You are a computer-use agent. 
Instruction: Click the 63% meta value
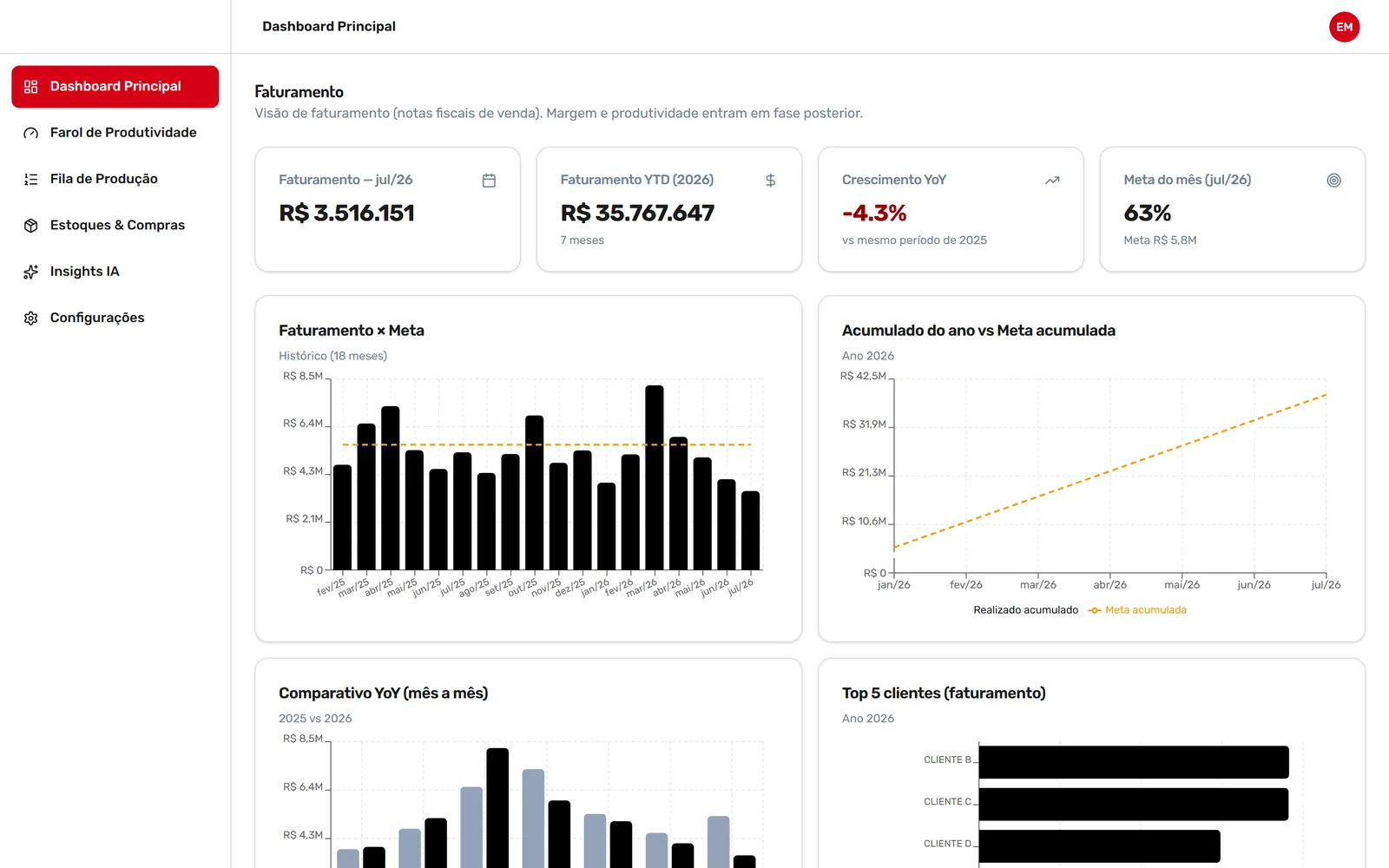(1148, 214)
